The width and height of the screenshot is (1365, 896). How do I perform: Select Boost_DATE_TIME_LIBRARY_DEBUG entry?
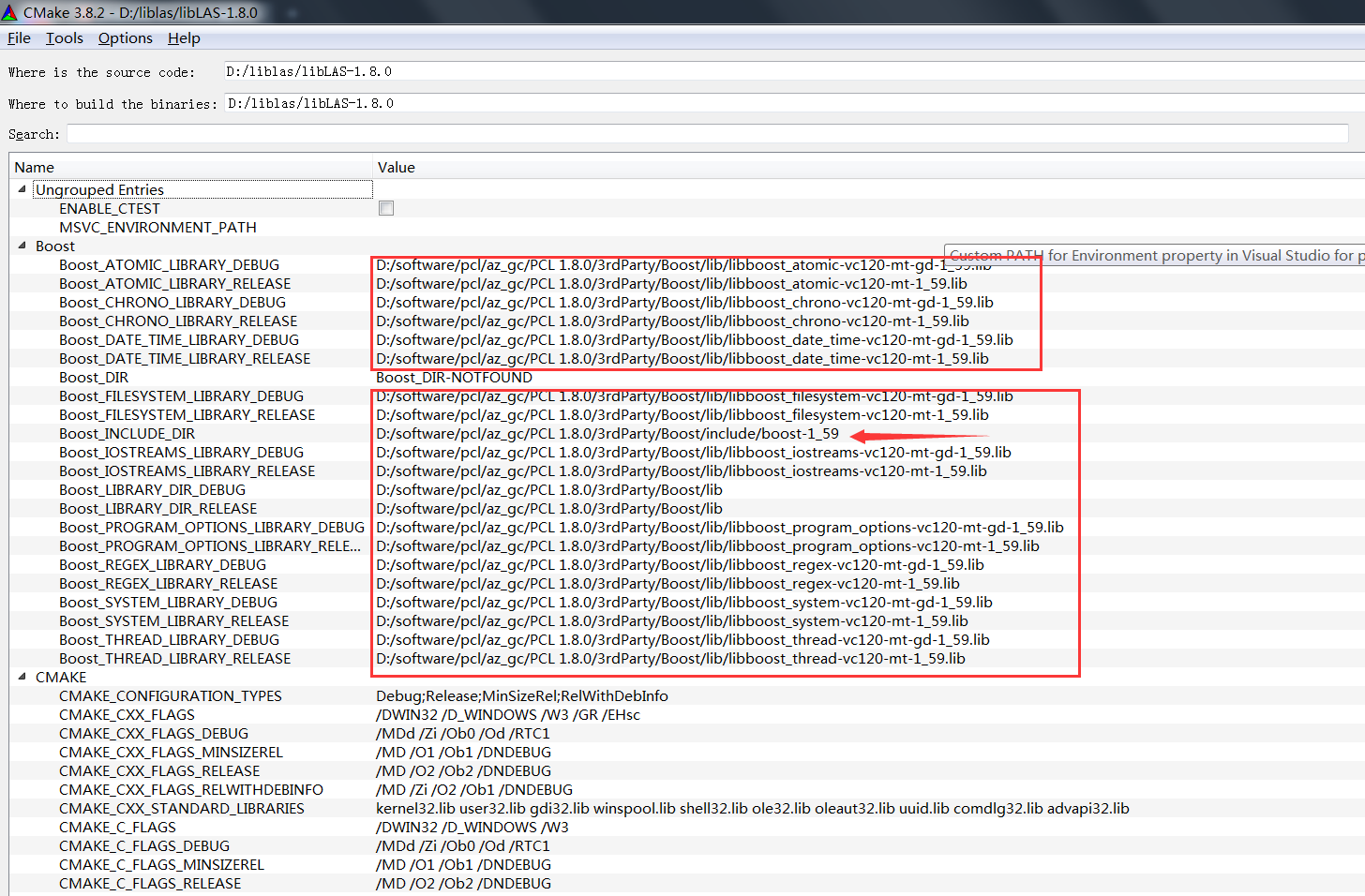coord(179,339)
